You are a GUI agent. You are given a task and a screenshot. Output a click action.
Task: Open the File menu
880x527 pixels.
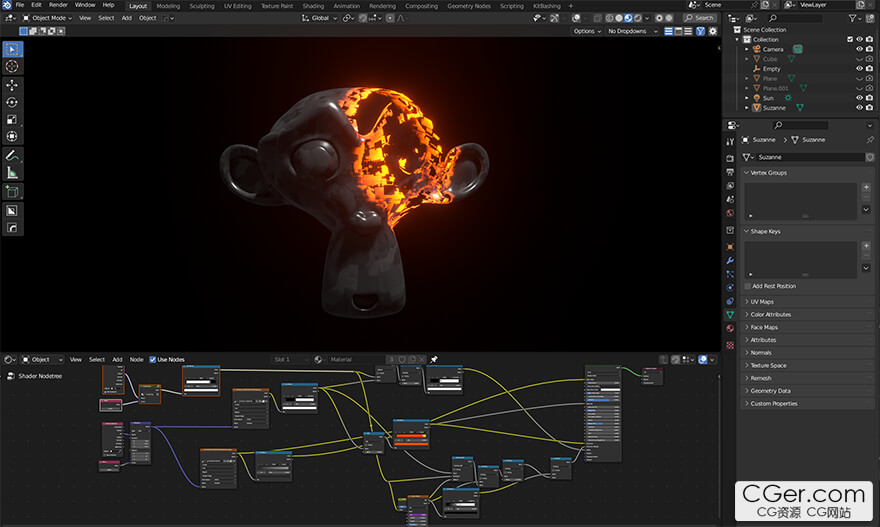coord(20,5)
